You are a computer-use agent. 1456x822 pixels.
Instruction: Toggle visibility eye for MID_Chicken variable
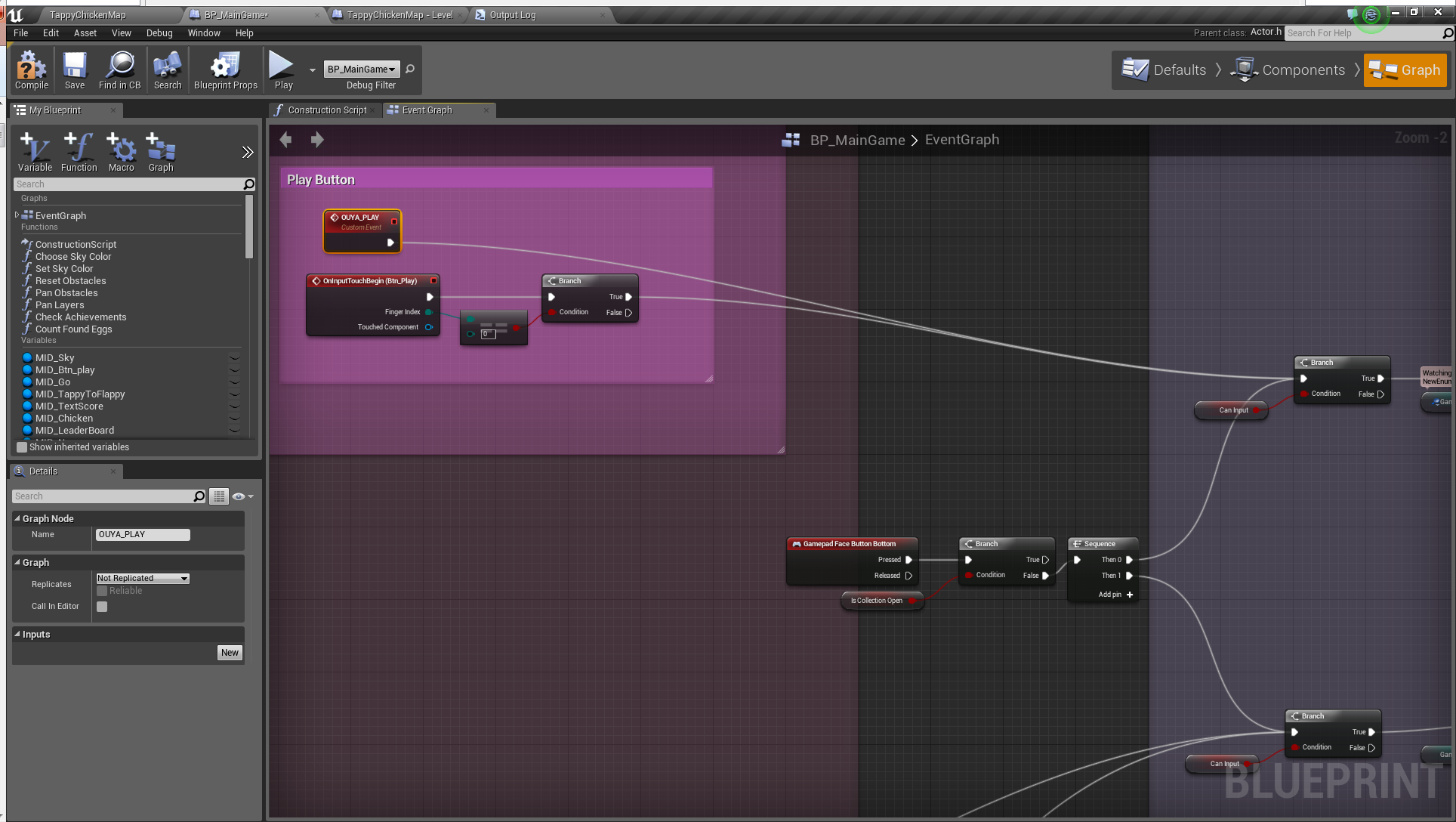235,419
